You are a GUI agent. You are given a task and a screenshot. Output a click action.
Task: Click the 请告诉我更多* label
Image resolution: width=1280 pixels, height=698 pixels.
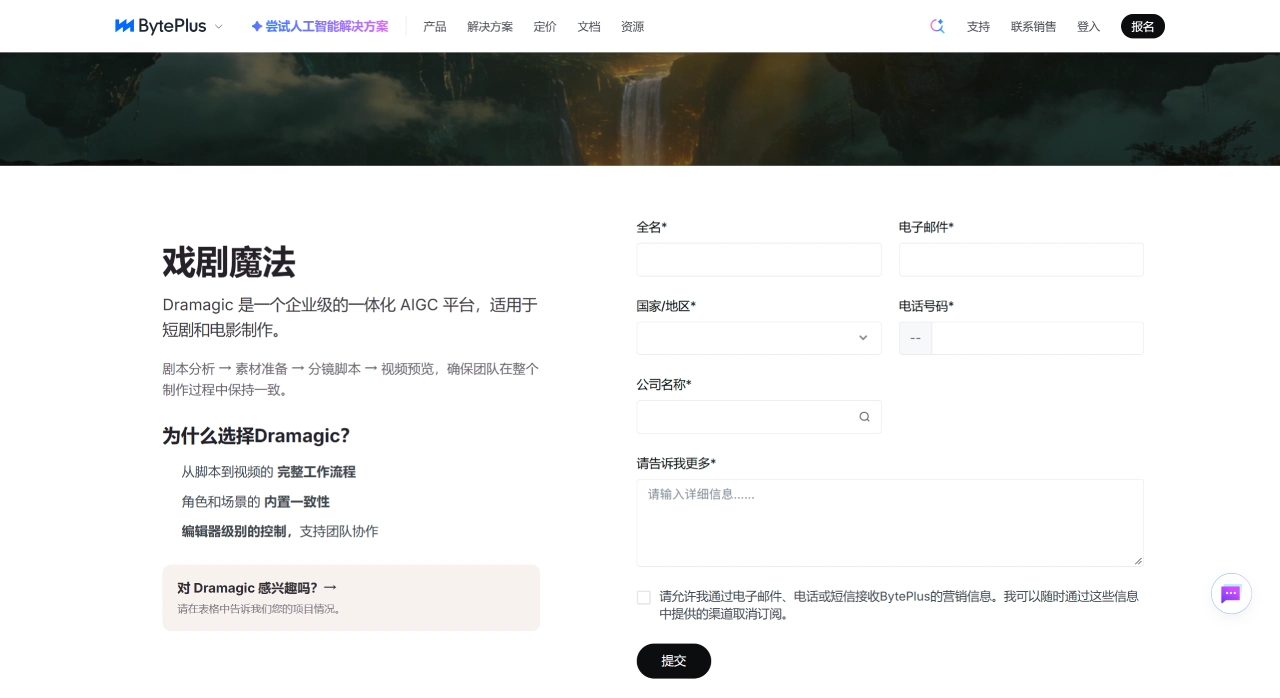tap(676, 463)
